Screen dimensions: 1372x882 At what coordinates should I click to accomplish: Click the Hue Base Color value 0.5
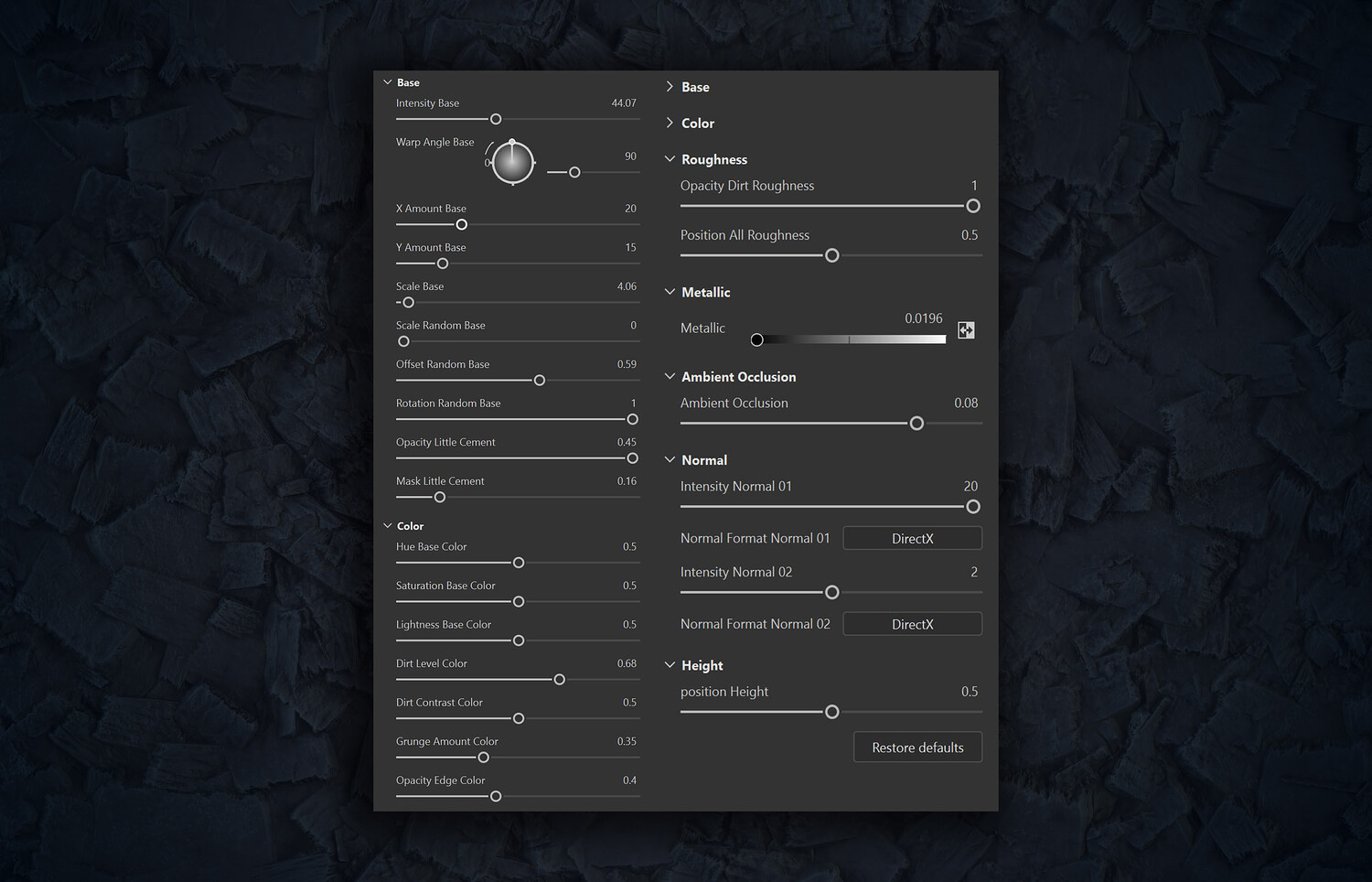click(629, 547)
